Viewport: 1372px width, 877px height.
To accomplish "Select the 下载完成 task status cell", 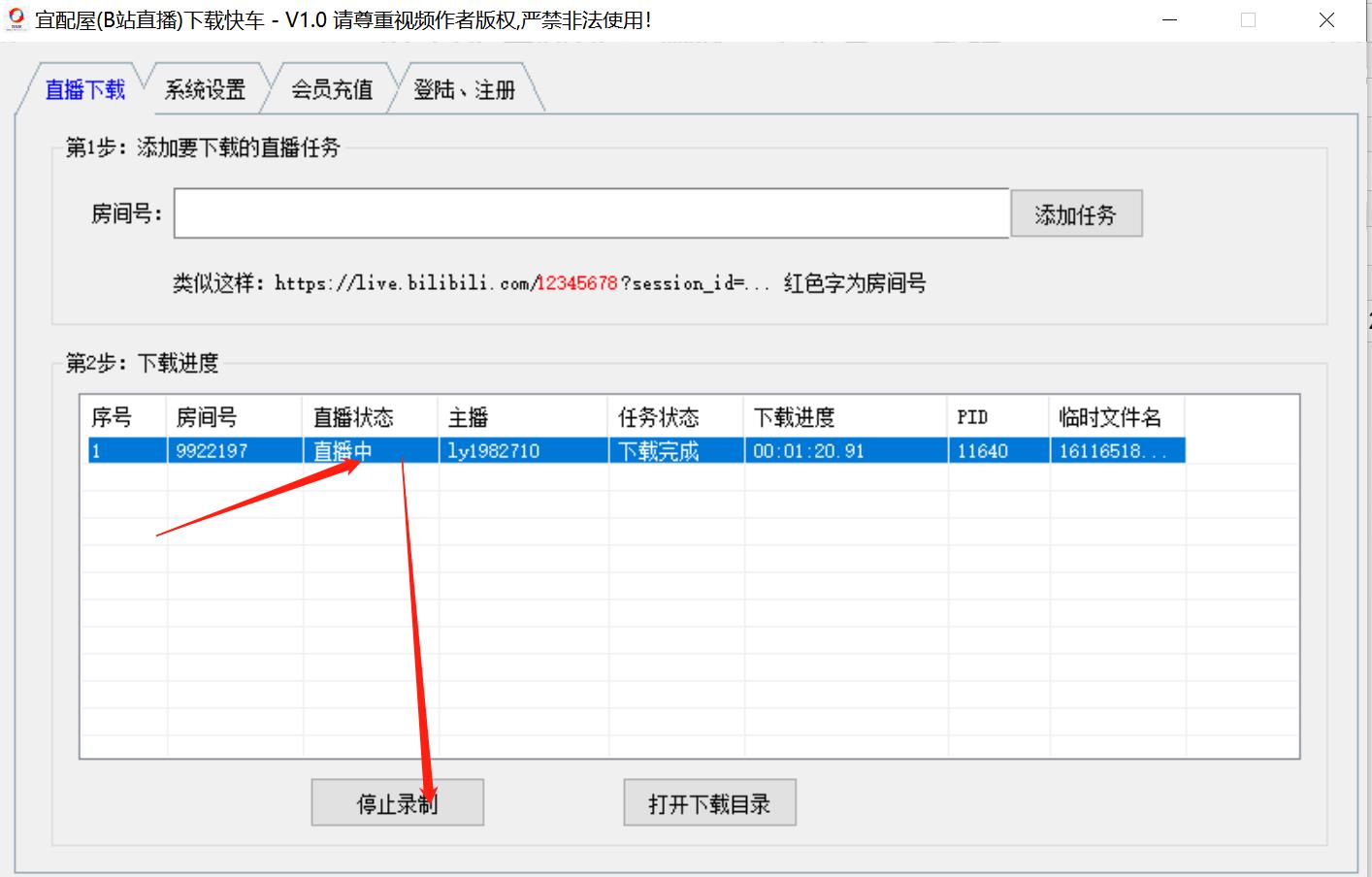I will (x=675, y=450).
